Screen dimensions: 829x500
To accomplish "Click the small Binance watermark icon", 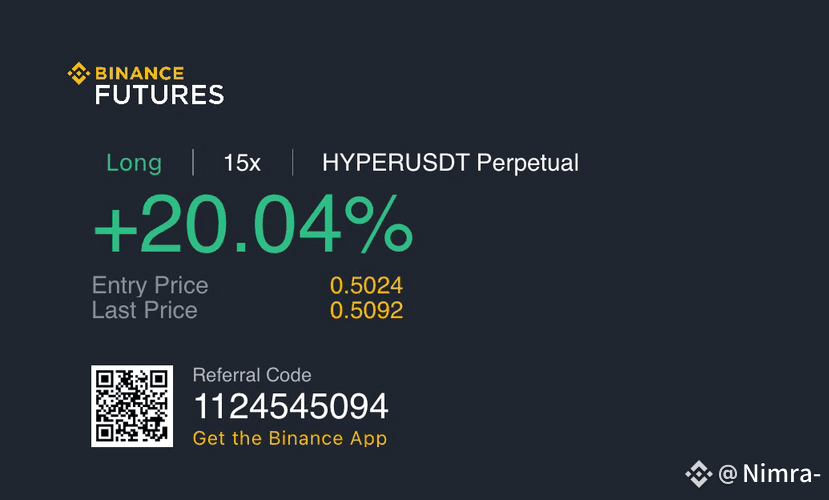I will coord(699,474).
